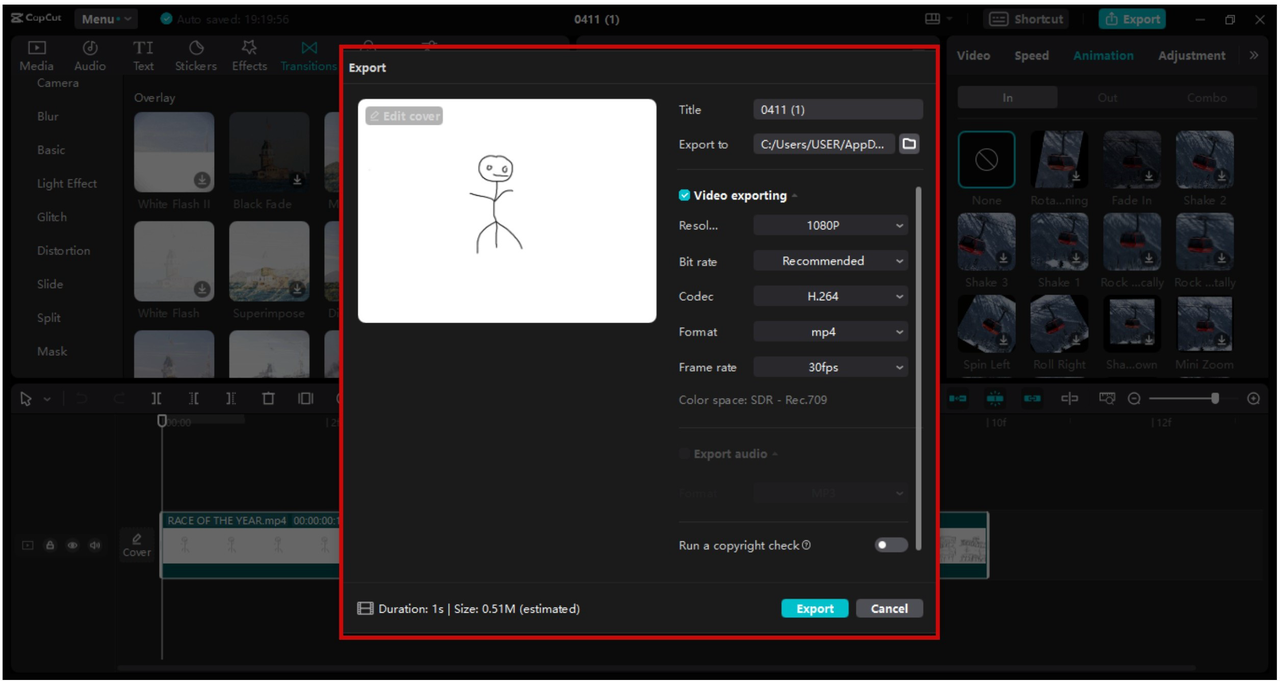Select the Combo animation tab
Viewport: 1280px width, 681px height.
[1207, 98]
